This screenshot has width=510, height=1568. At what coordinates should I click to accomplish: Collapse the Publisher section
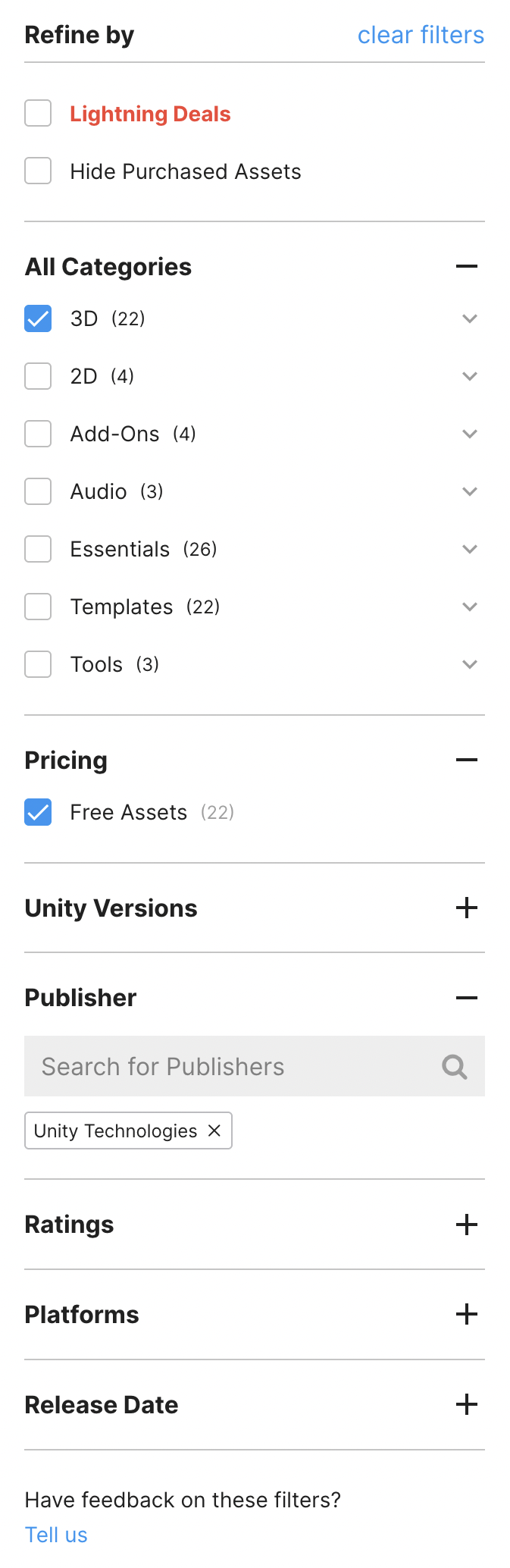[x=467, y=998]
